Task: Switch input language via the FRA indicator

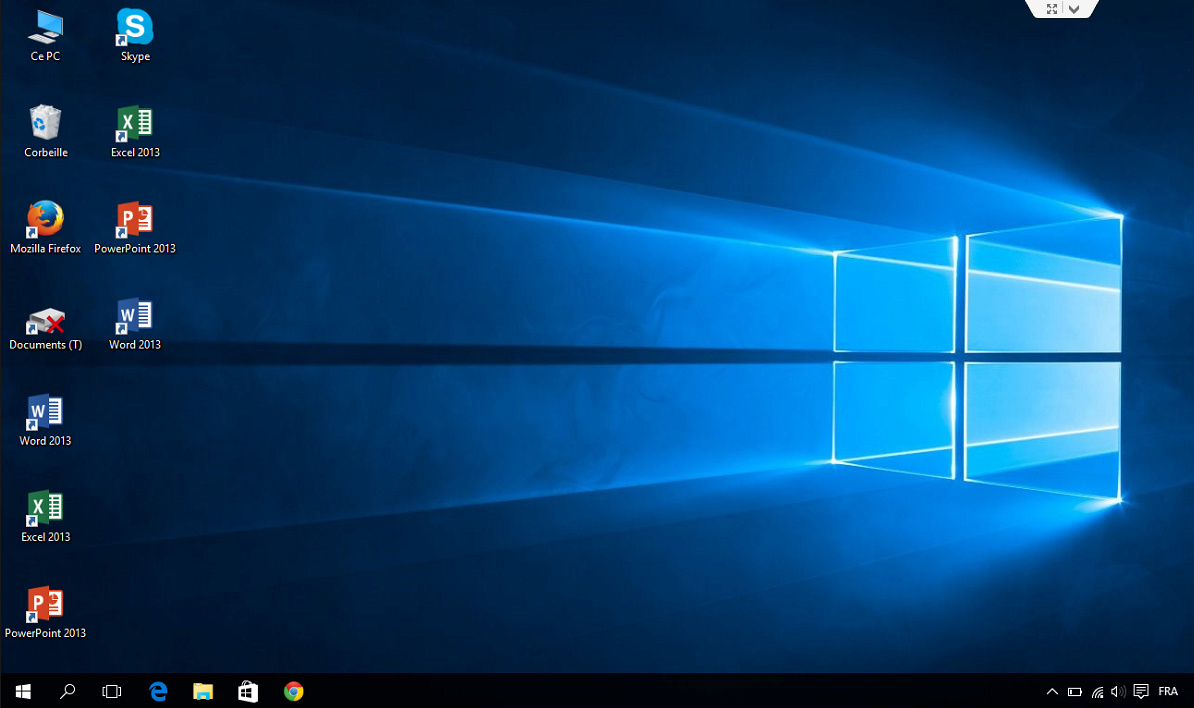Action: click(1168, 691)
